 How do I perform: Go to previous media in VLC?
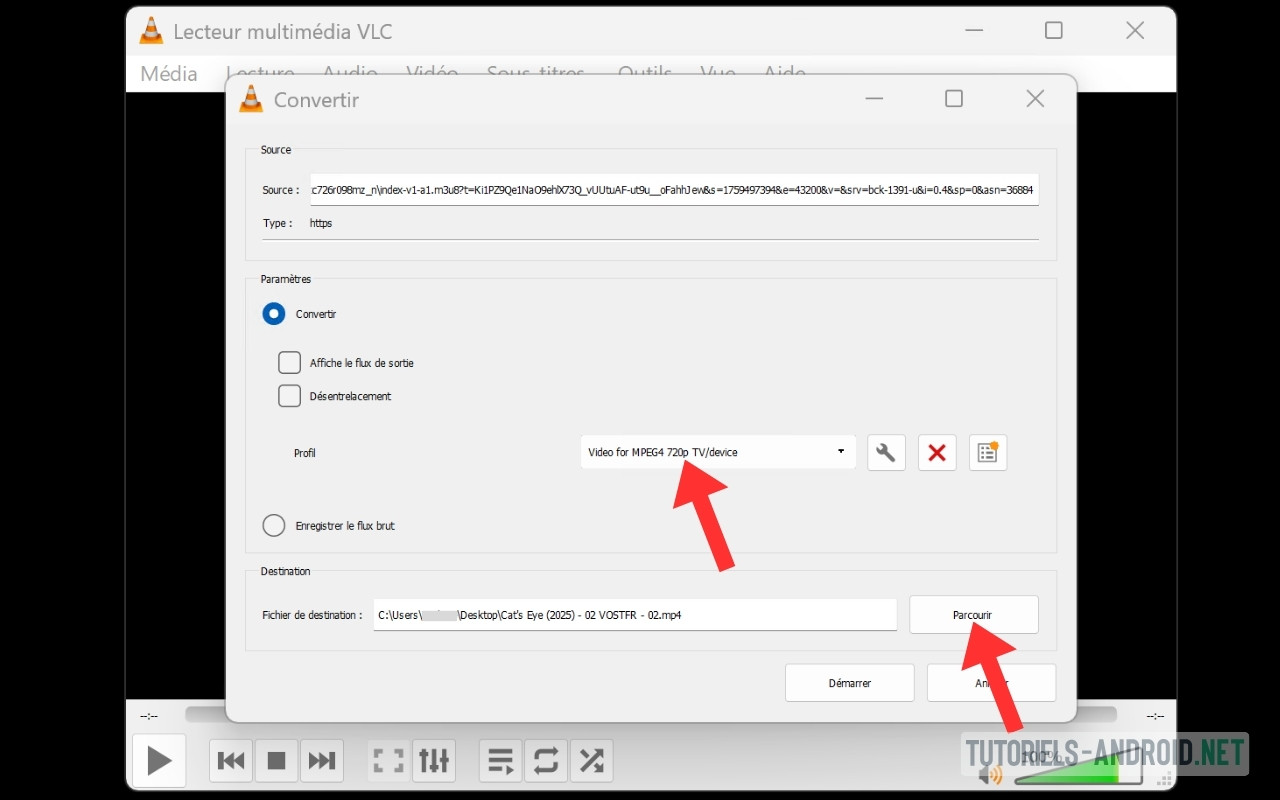(x=231, y=761)
